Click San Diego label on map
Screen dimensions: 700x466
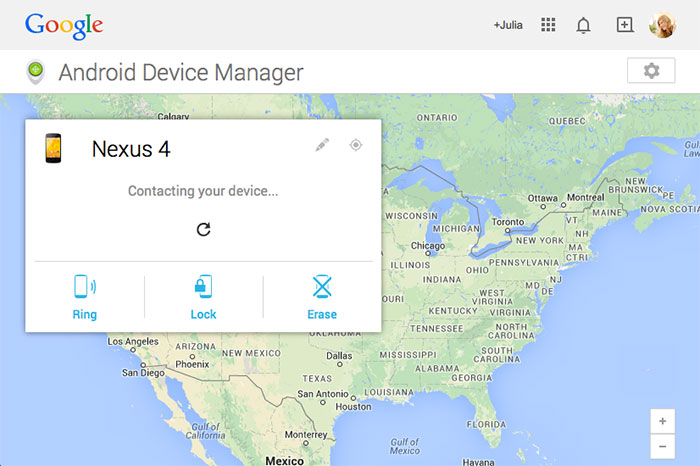[143, 372]
